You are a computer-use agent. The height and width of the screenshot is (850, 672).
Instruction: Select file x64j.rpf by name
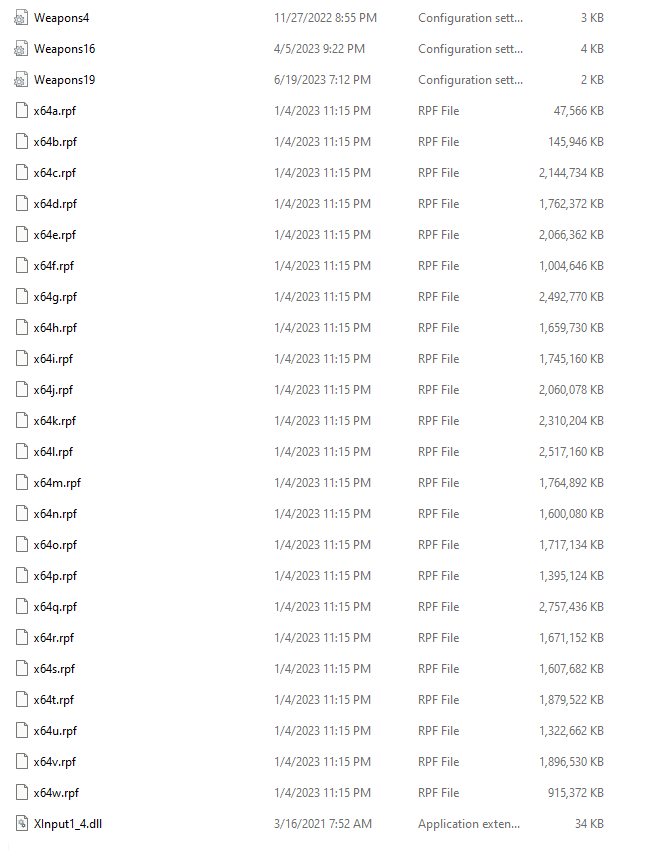pos(53,390)
